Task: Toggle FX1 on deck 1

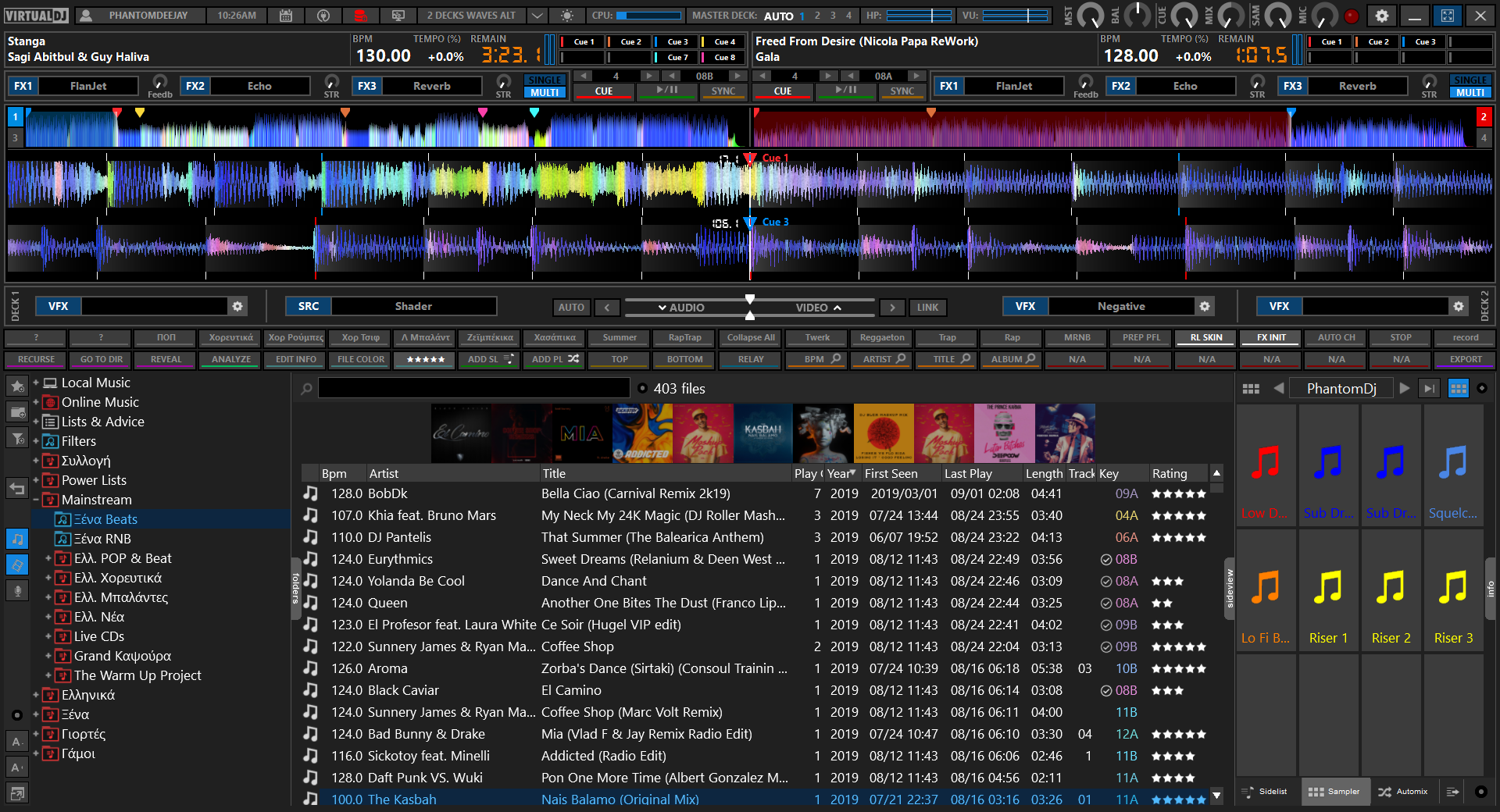Action: click(x=23, y=86)
